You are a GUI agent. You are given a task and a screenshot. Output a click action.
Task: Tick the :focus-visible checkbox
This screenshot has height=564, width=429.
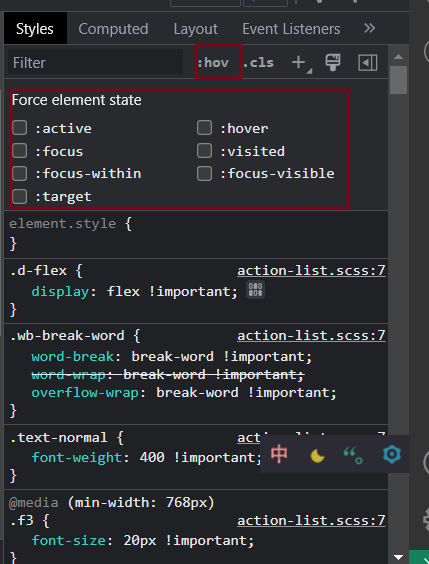tap(204, 173)
